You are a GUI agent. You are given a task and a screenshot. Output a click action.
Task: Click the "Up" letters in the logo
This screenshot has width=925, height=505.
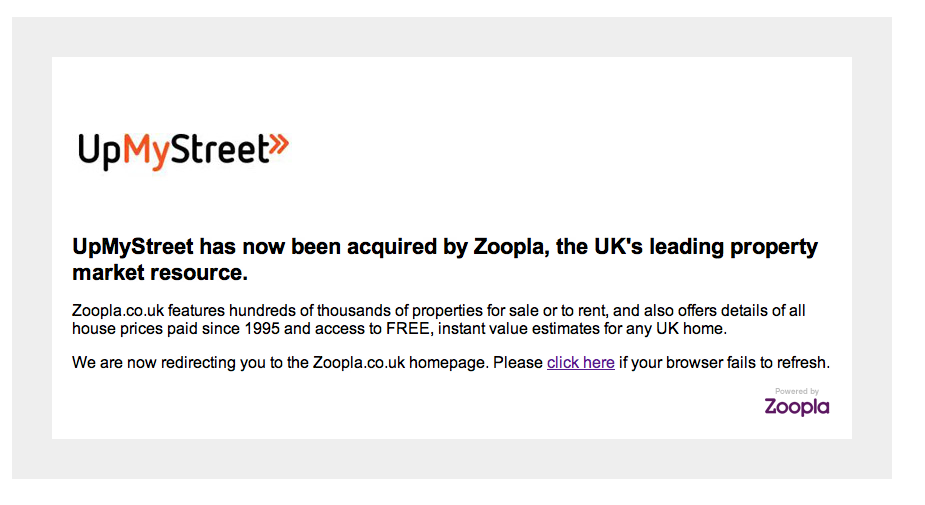pos(101,152)
